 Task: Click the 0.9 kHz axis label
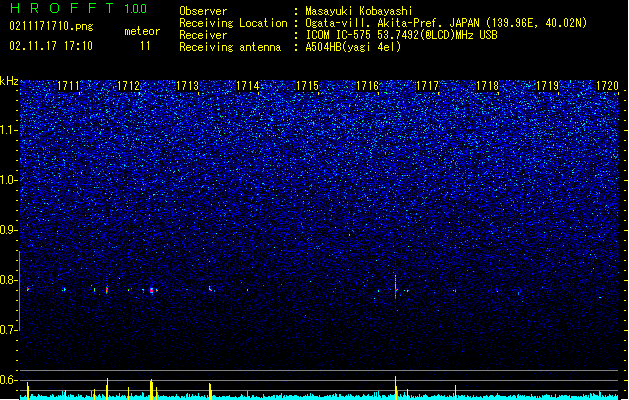[x=9, y=230]
